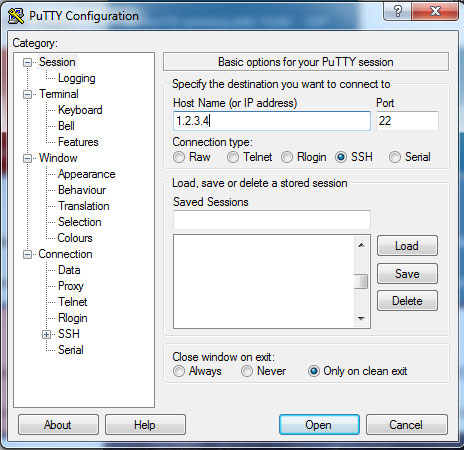Open the Keyboard settings category

point(80,110)
